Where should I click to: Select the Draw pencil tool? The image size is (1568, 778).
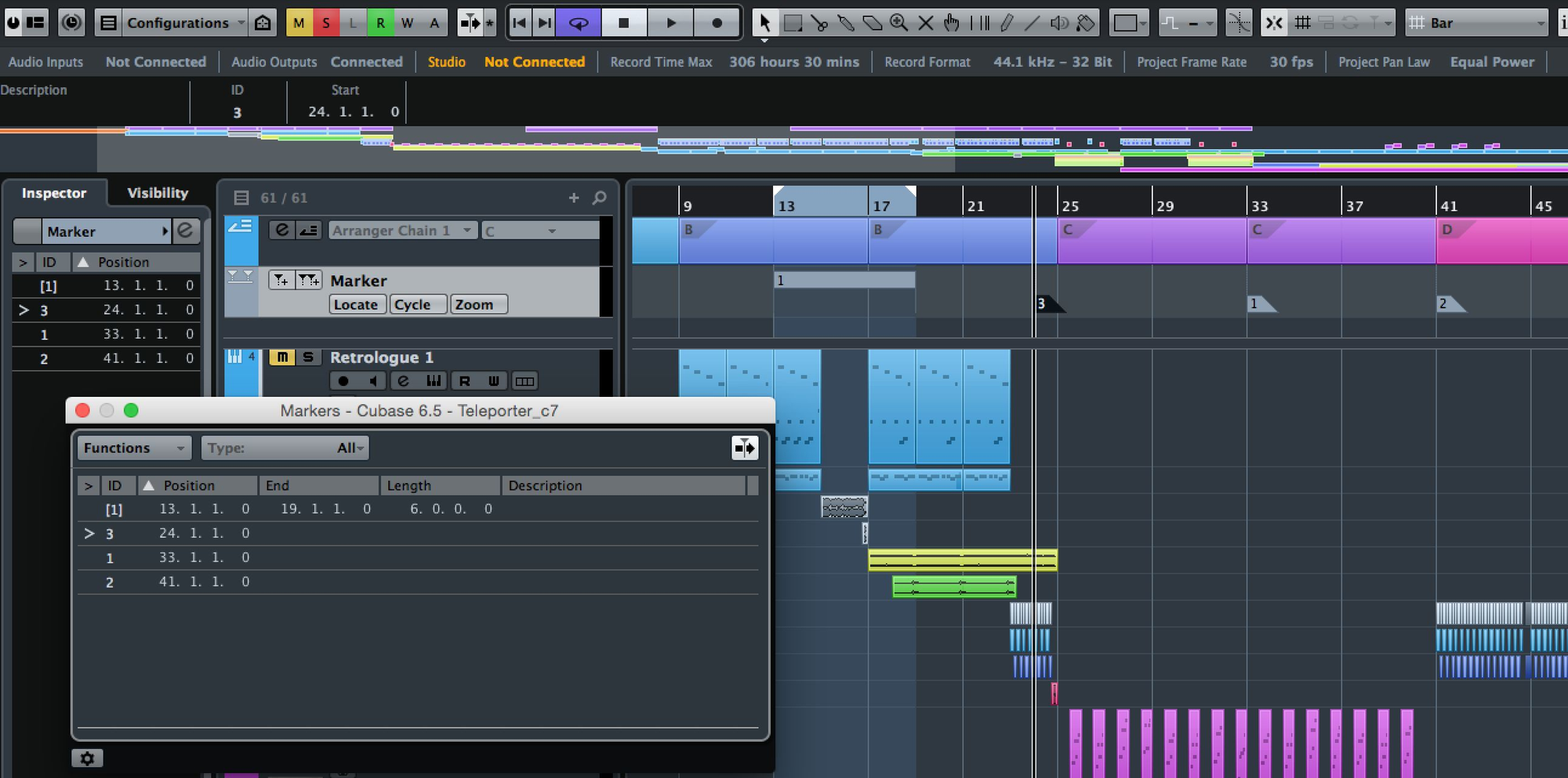[x=1007, y=23]
